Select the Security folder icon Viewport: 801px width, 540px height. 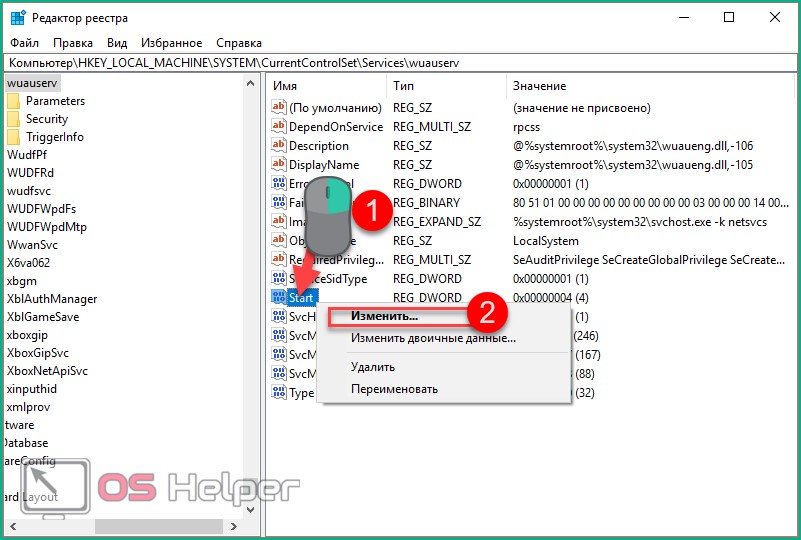coord(13,119)
